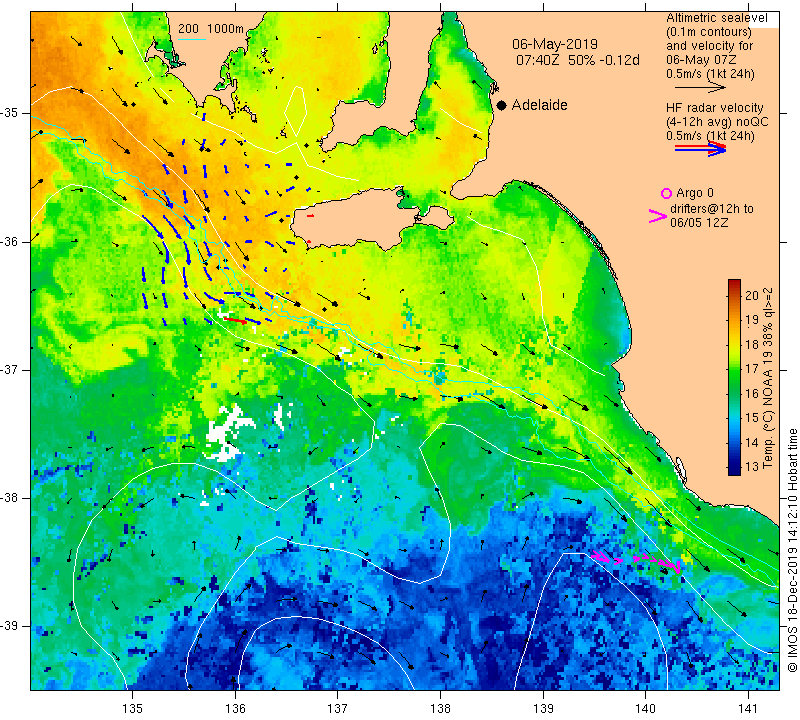800x720 pixels.
Task: Click the red HF radar vector near 136E
Action: coord(235,320)
